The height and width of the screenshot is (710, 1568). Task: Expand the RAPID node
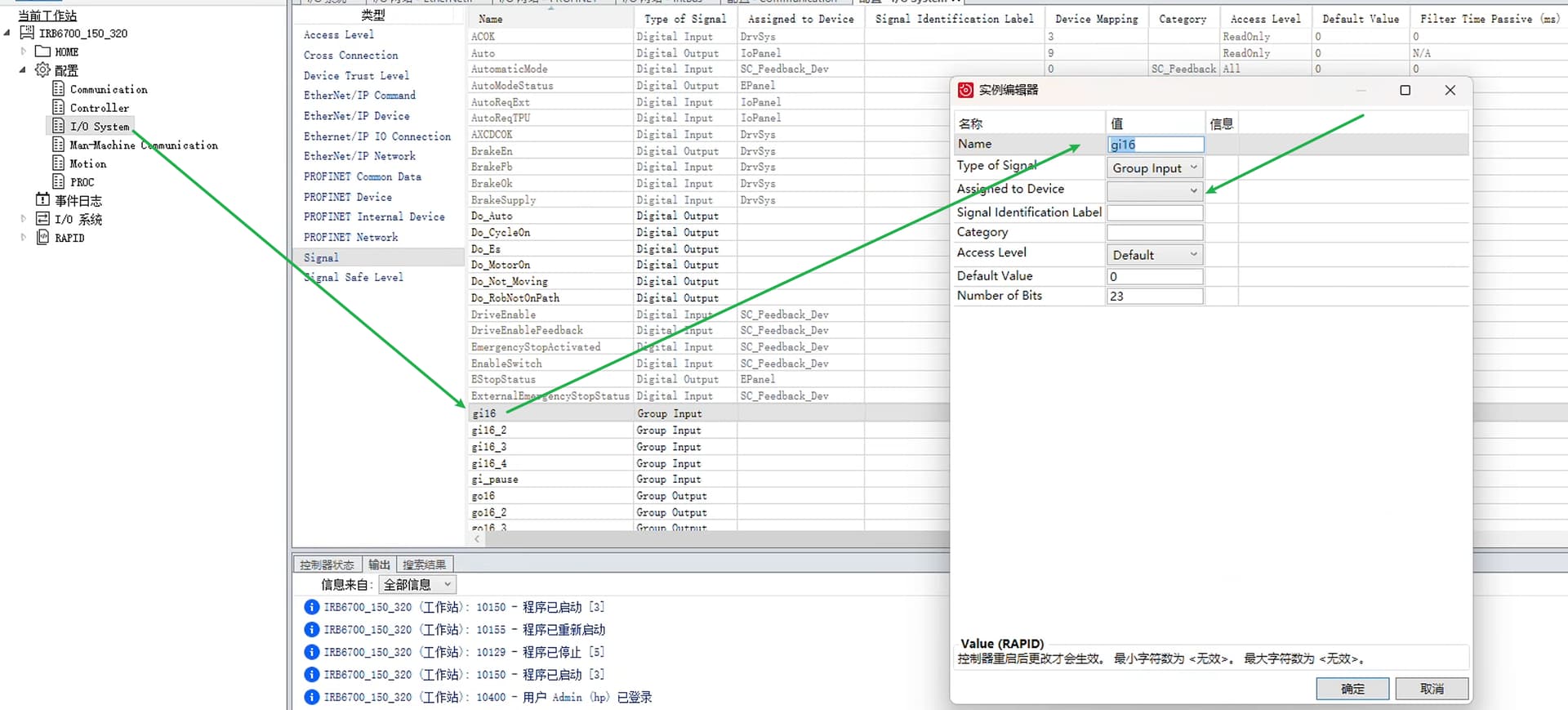coord(23,238)
